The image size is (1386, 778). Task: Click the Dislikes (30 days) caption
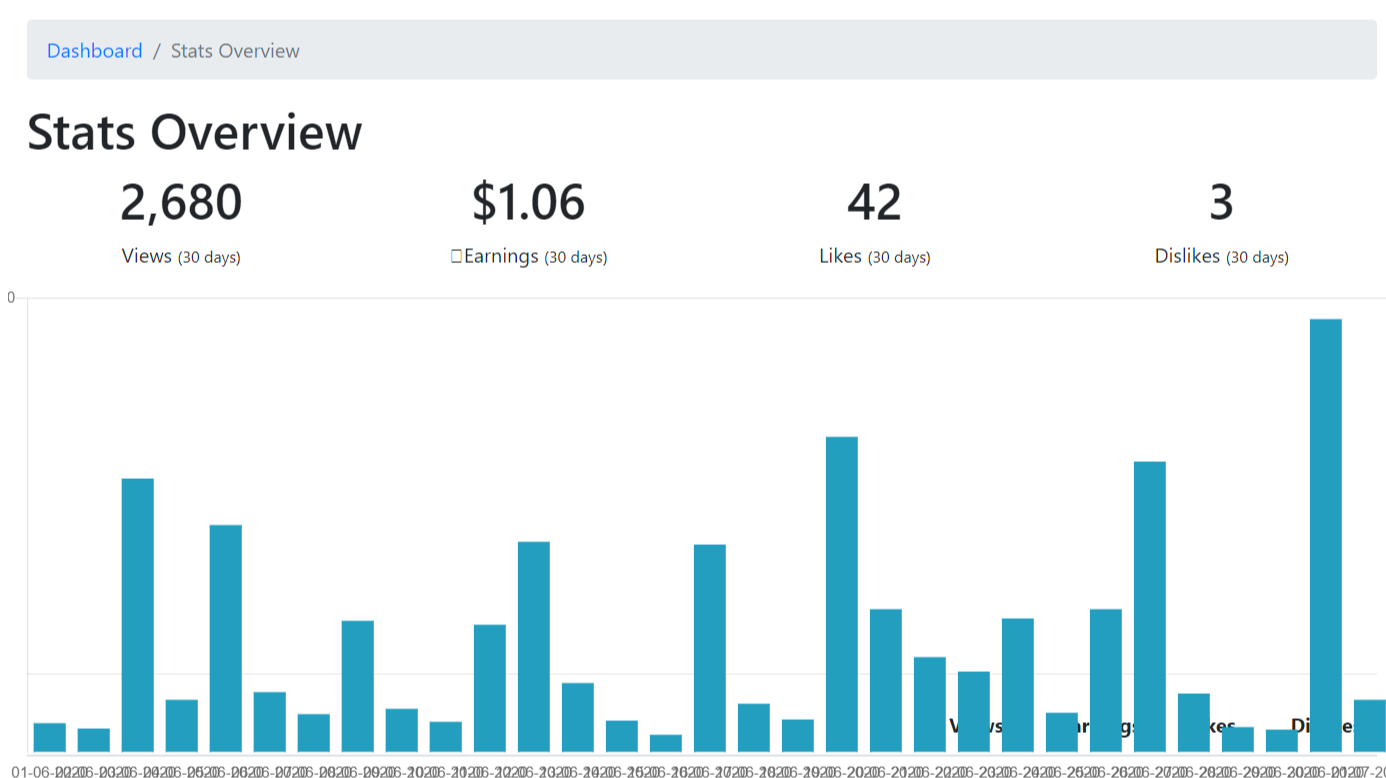(1221, 256)
